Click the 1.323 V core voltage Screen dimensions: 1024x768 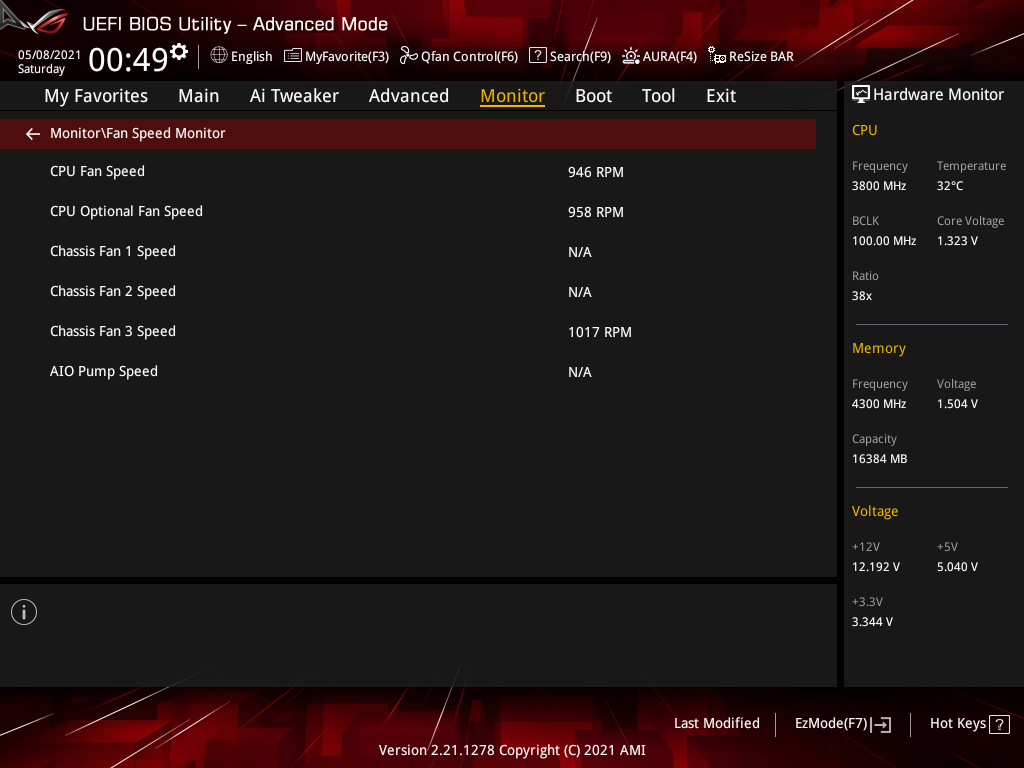pos(957,241)
